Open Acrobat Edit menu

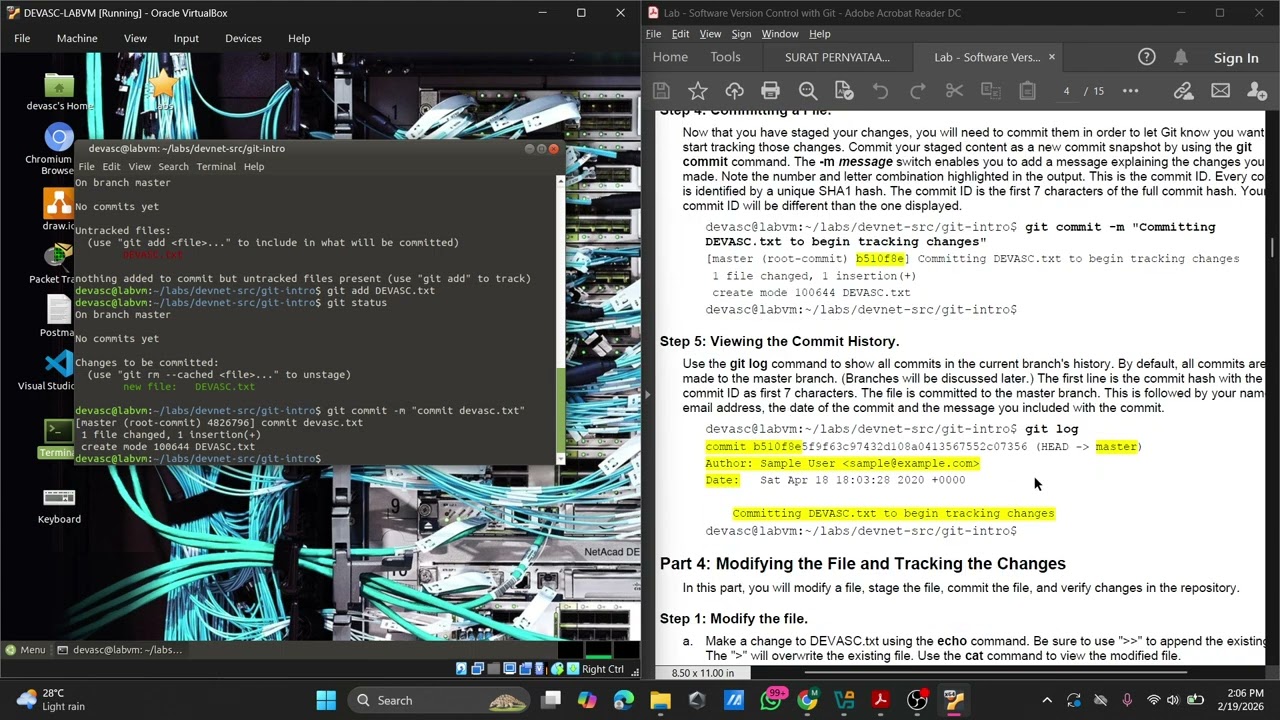(680, 34)
